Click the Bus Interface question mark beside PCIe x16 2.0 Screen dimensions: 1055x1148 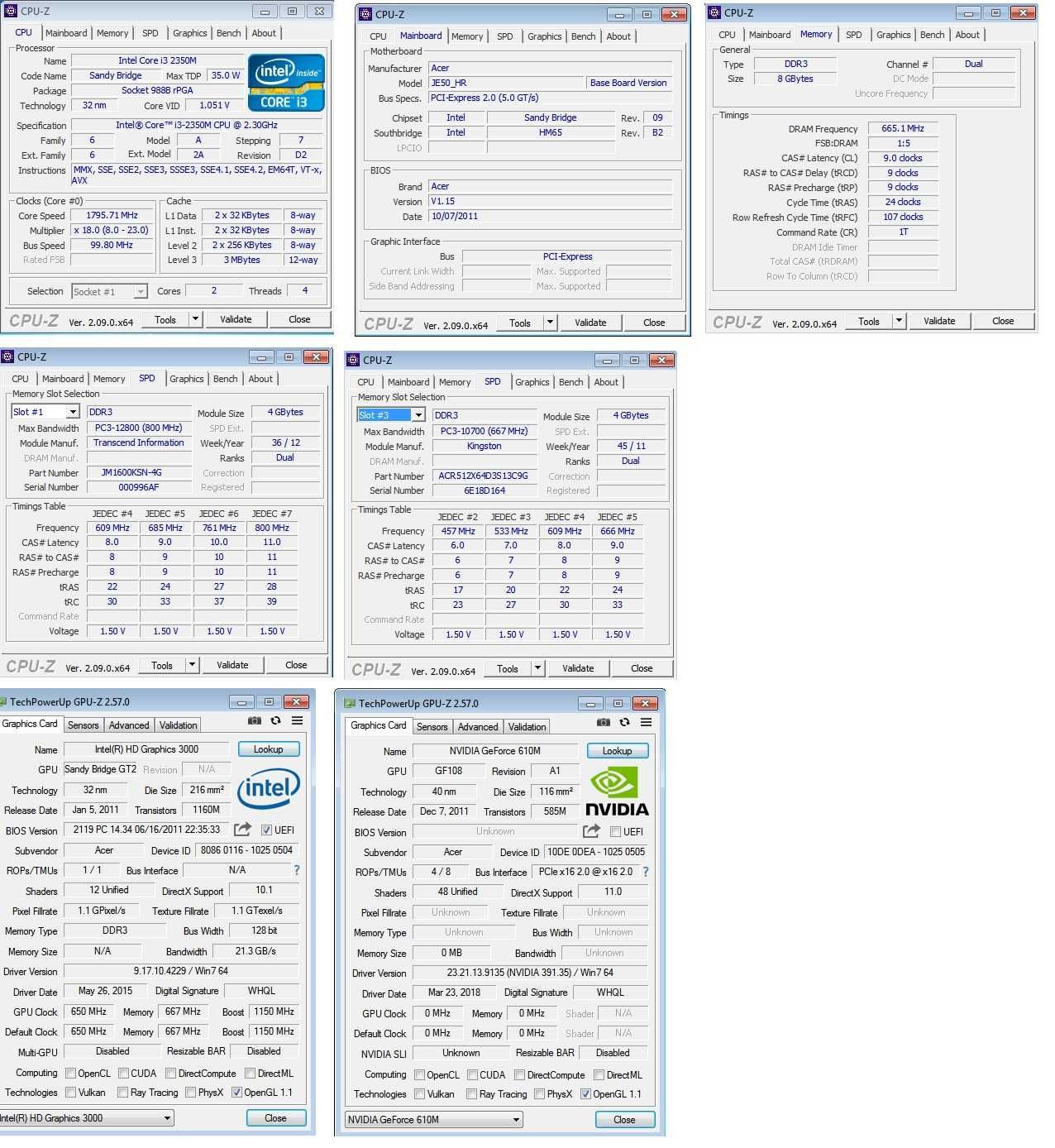(645, 872)
